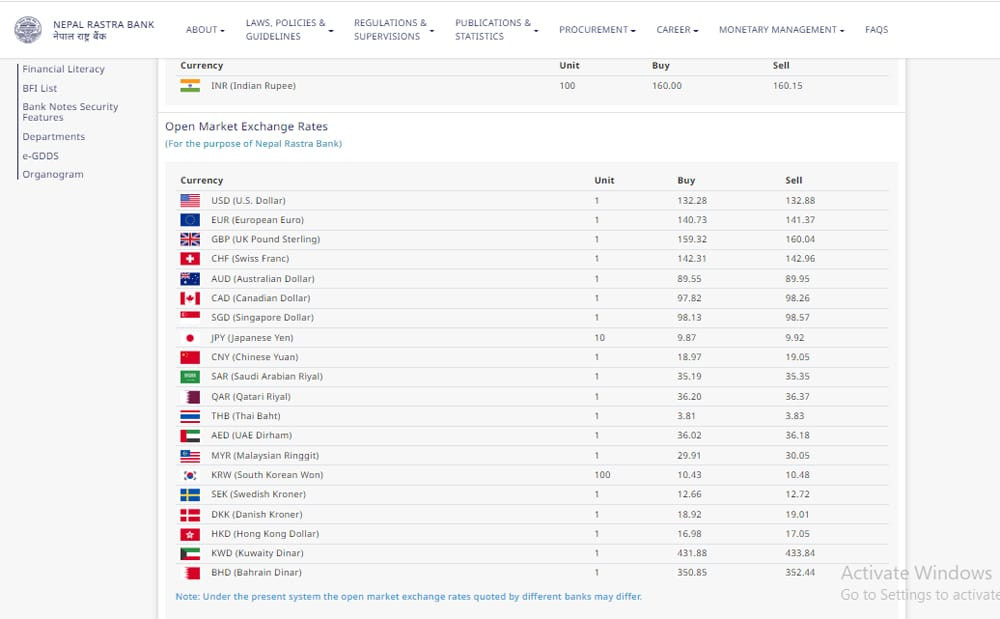The width and height of the screenshot is (1000, 619).
Task: Click the KWD sell rate 433.84
Action: tap(800, 553)
